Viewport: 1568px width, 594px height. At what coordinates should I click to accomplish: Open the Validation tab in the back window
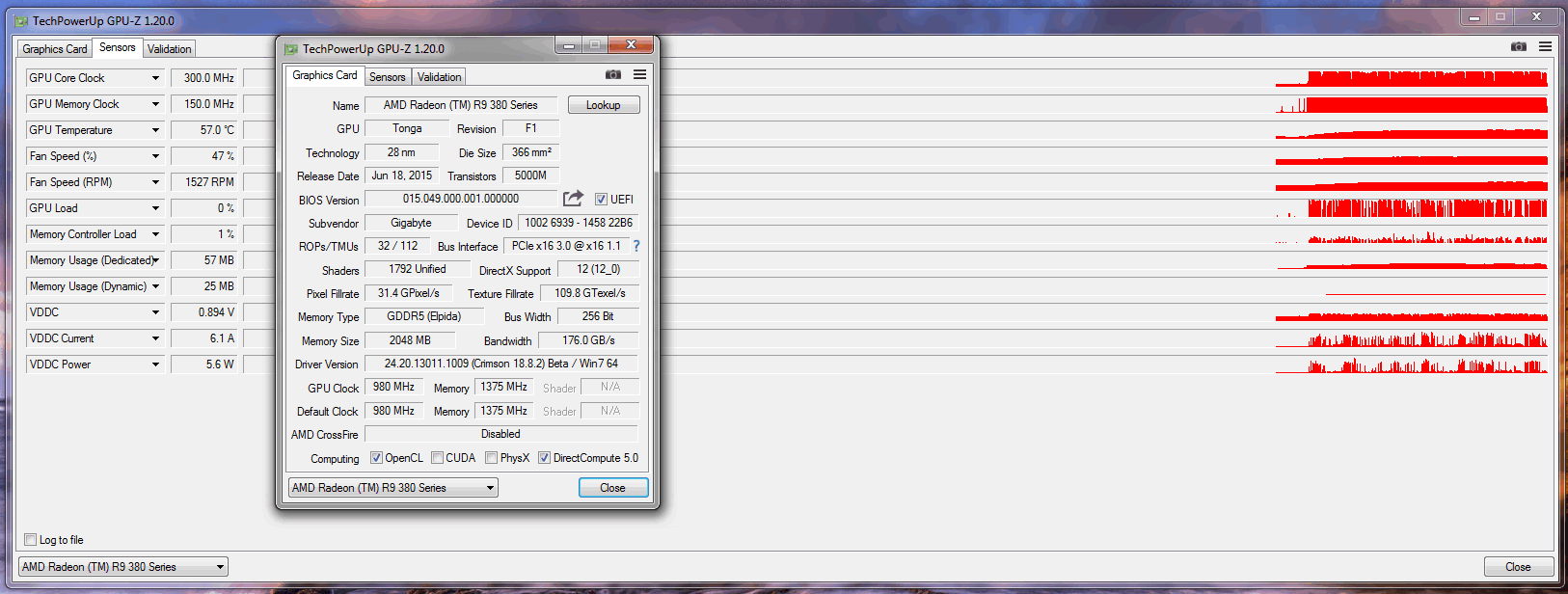coord(170,49)
